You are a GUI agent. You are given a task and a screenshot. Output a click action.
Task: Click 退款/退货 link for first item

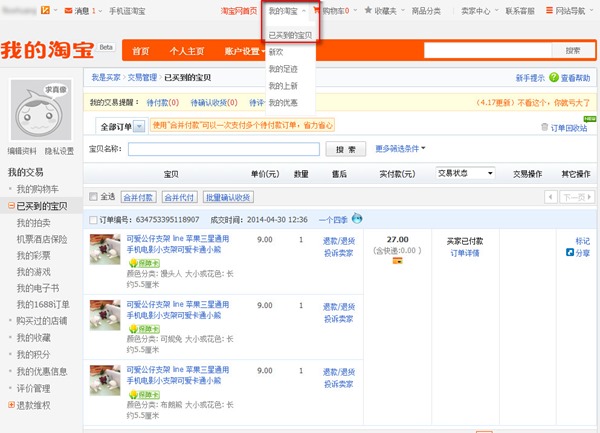point(339,241)
